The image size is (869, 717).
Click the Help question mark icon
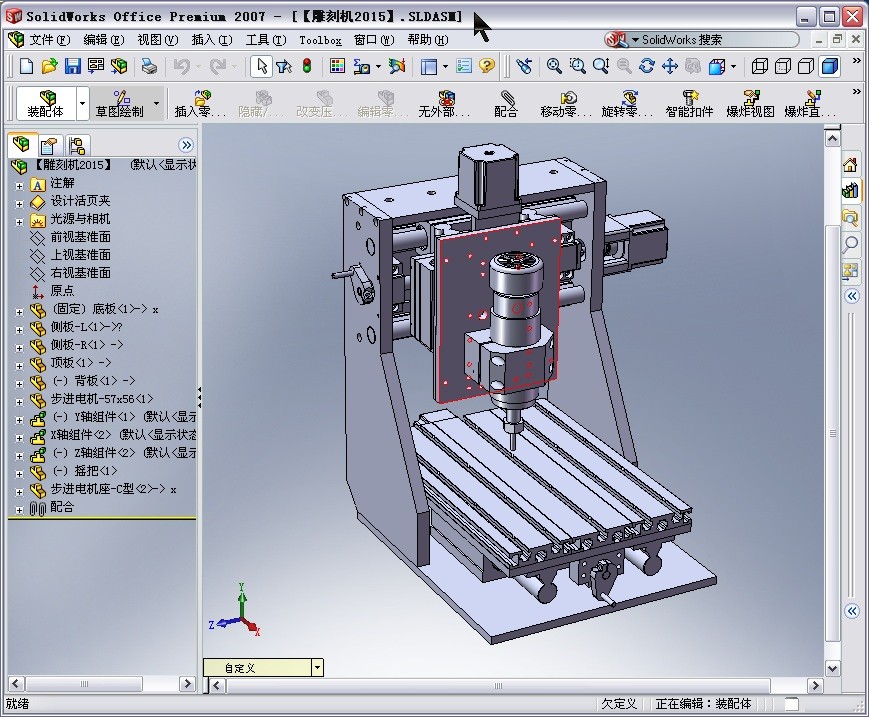pyautogui.click(x=487, y=66)
